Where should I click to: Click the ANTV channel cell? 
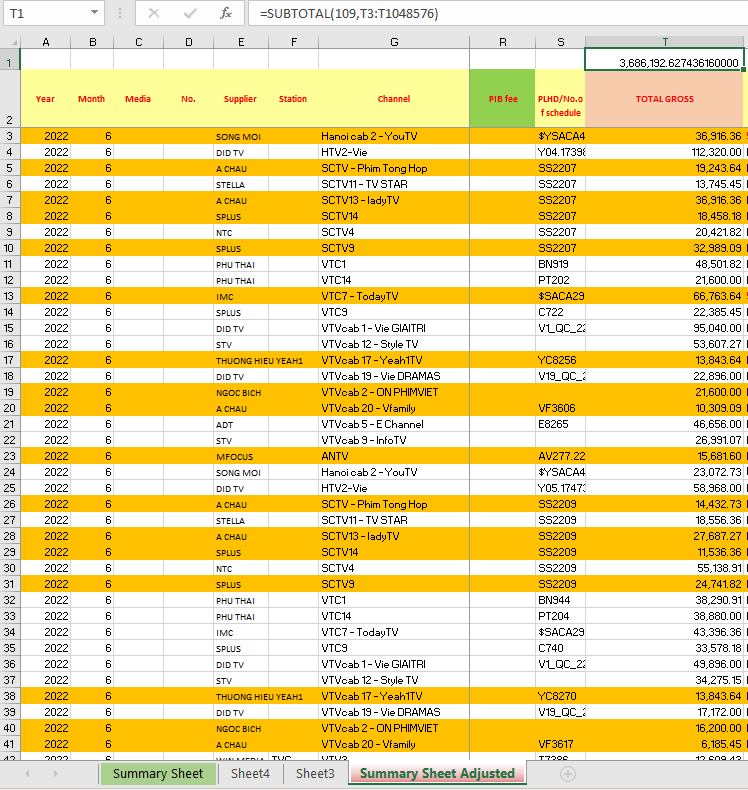pyautogui.click(x=394, y=456)
